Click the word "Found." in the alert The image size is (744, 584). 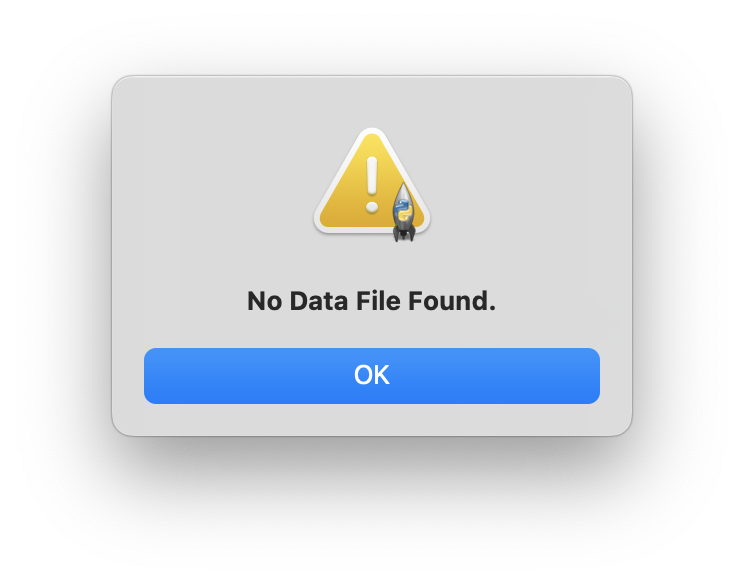pyautogui.click(x=452, y=301)
